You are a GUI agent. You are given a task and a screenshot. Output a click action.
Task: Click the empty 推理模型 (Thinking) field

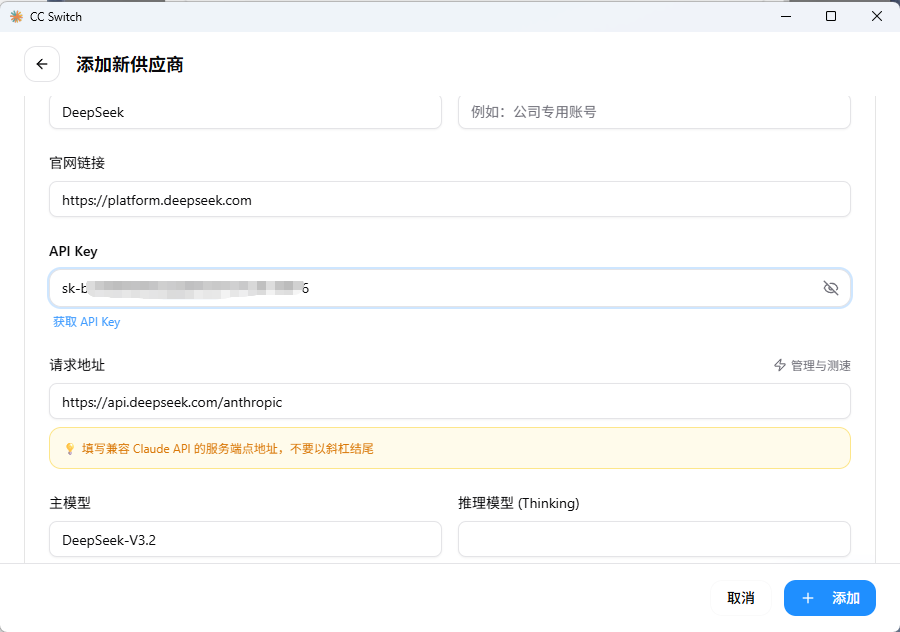654,540
